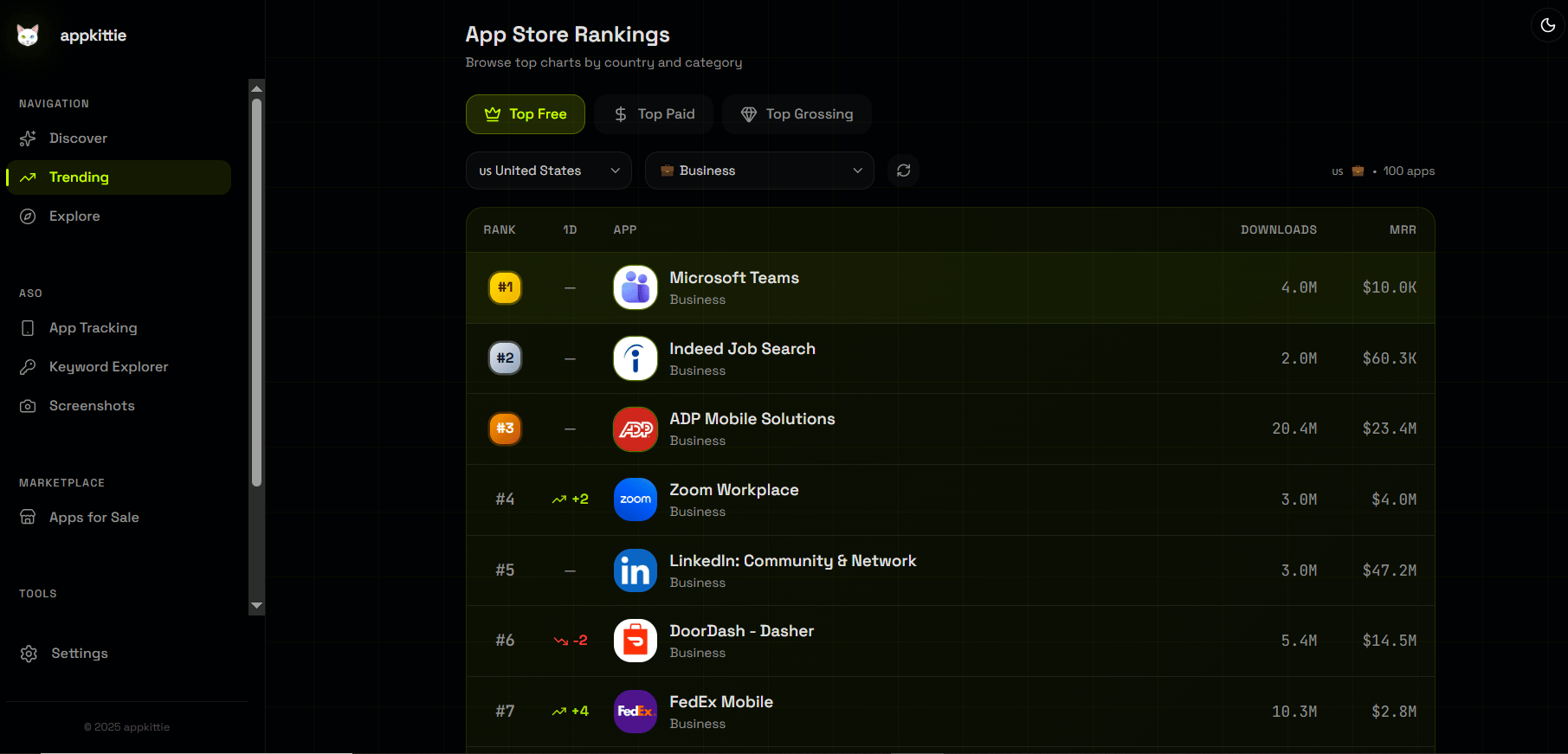This screenshot has width=1568, height=754.
Task: Switch to Top Free tab
Action: coord(526,114)
